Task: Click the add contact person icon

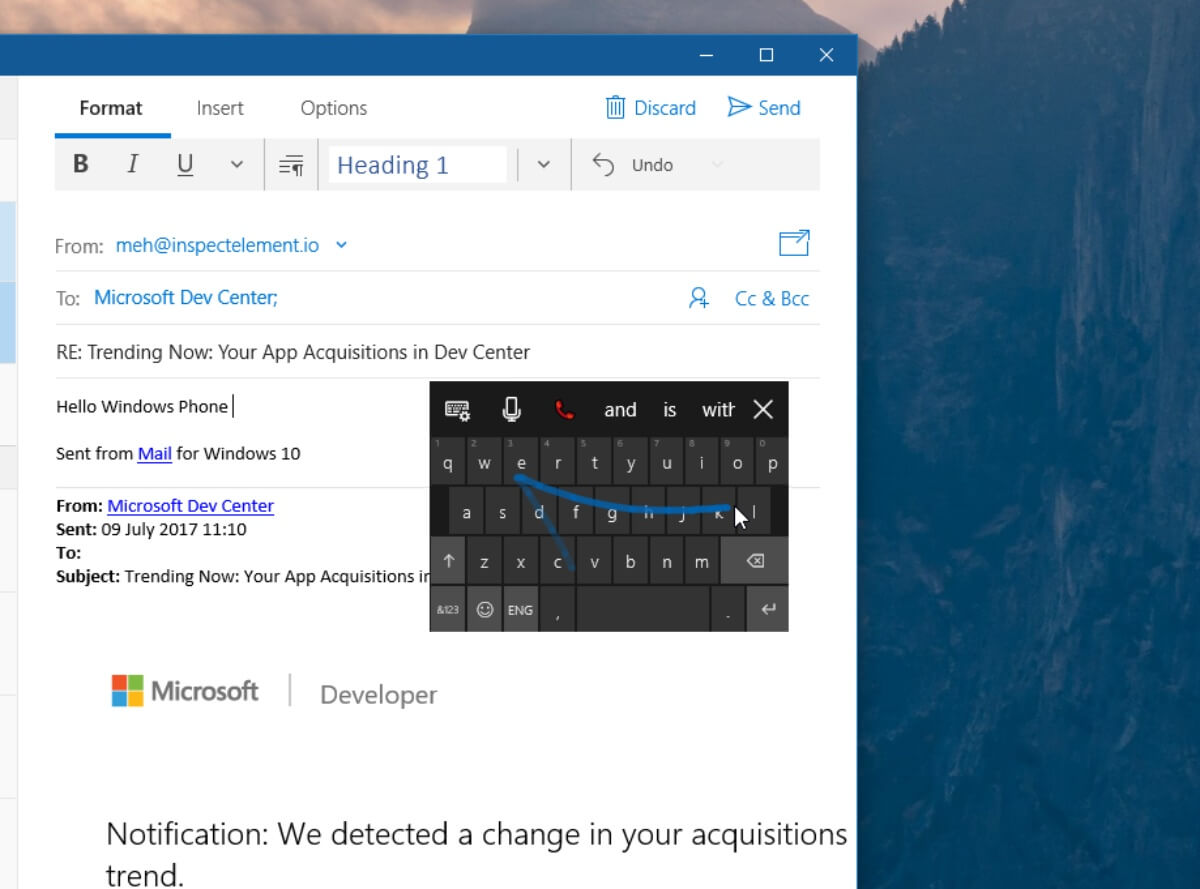Action: 698,298
